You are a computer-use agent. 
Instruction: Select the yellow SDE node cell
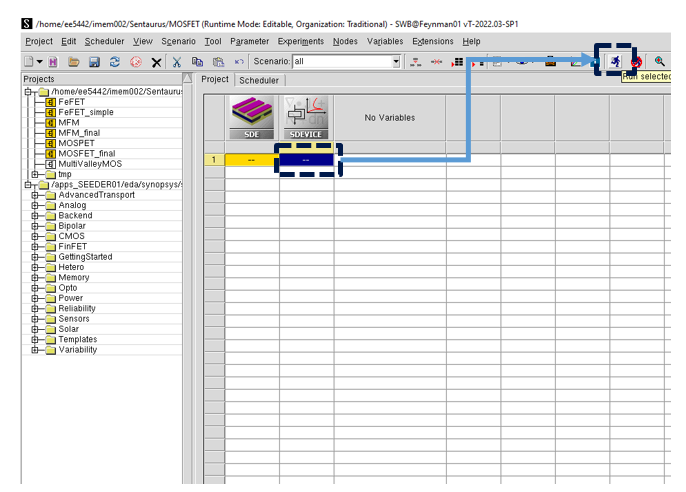click(x=252, y=160)
